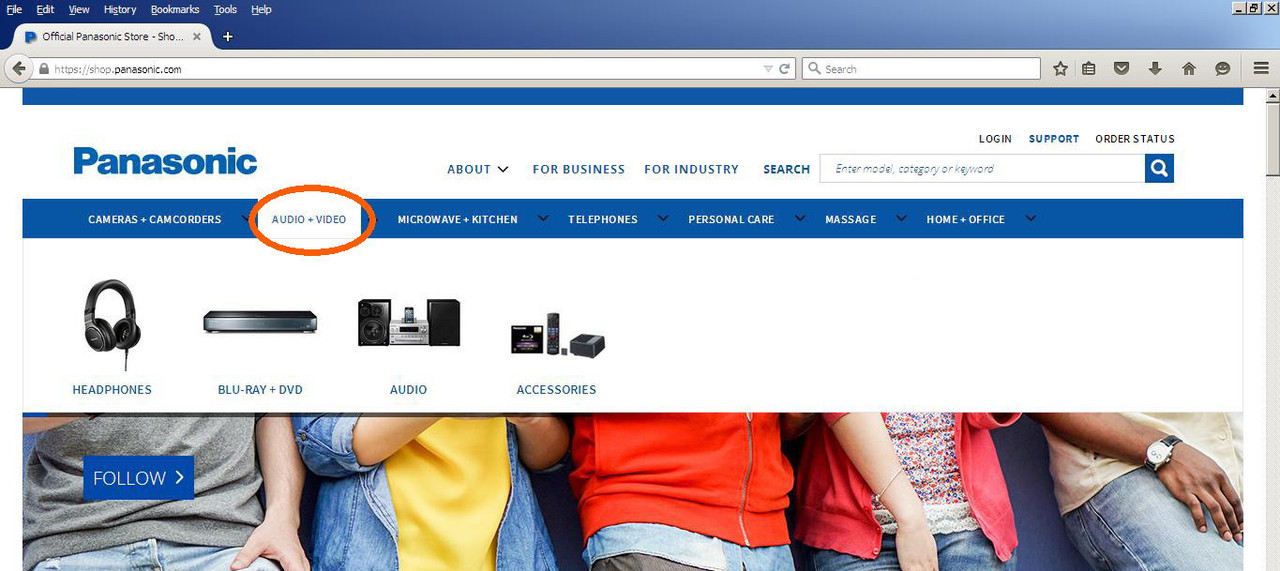Open the View menu
This screenshot has width=1280, height=571.
(79, 9)
